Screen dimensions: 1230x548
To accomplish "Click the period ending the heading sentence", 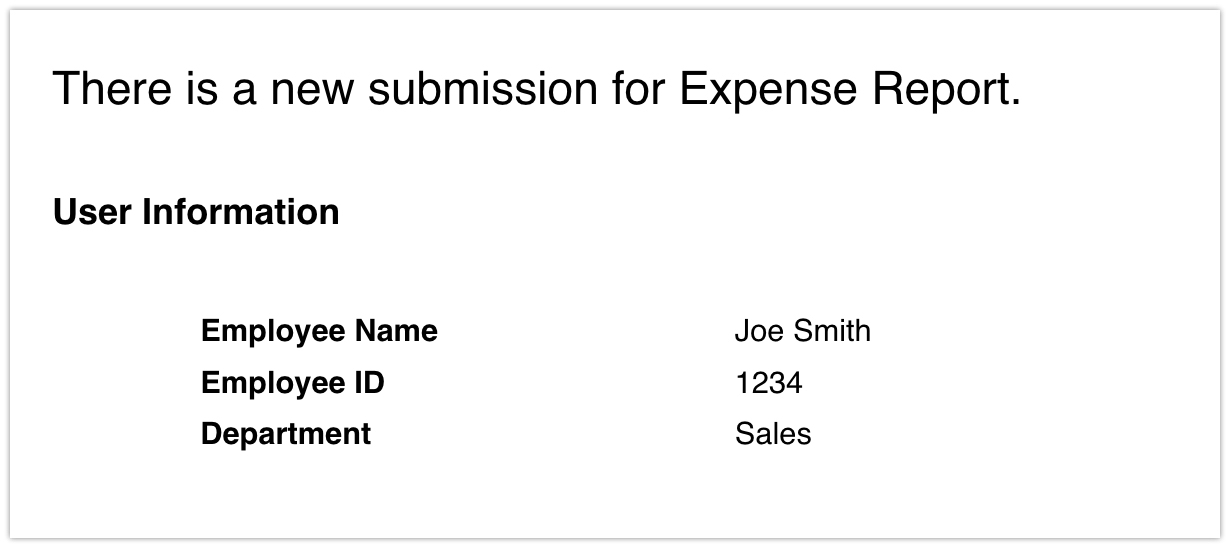I will [x=1016, y=100].
